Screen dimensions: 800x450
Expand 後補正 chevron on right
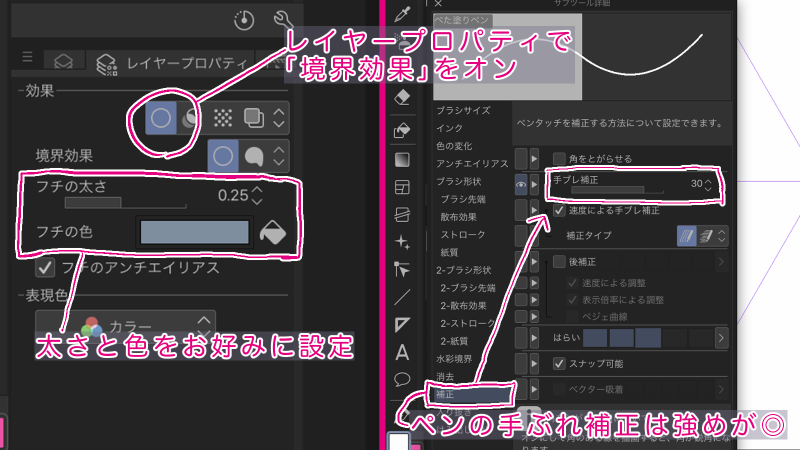pos(721,262)
